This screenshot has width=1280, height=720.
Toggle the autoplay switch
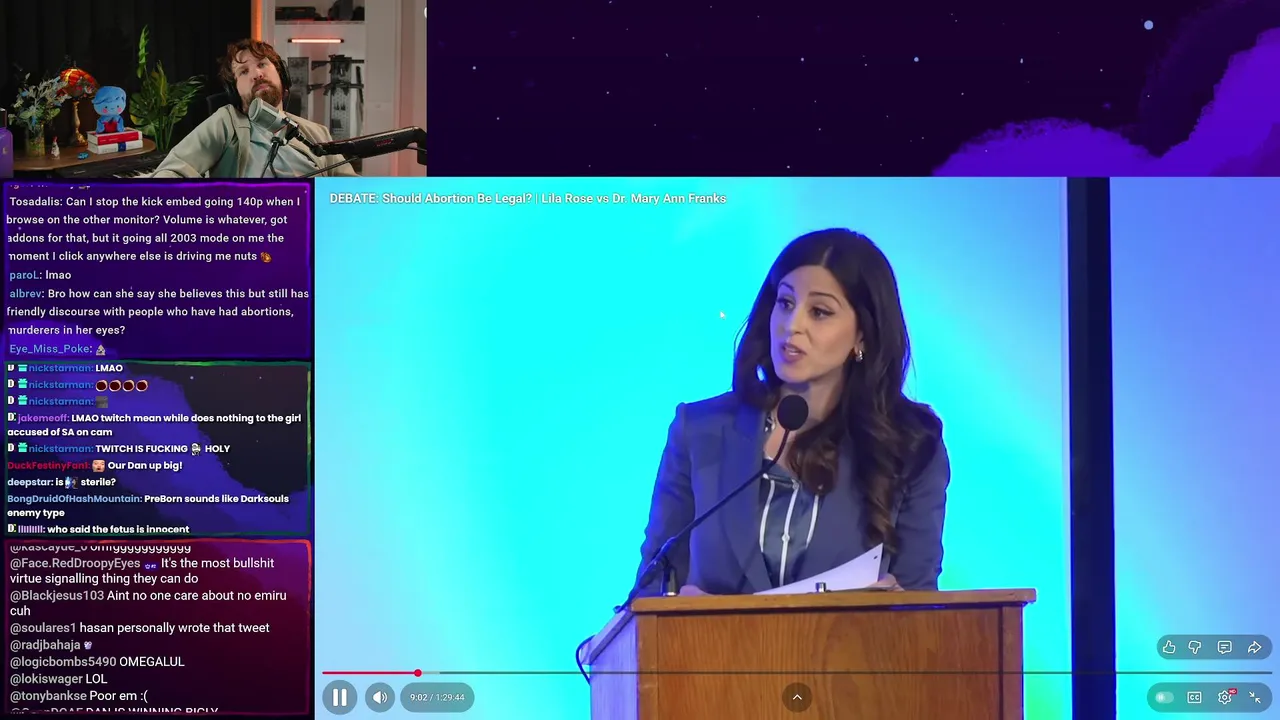[1163, 697]
